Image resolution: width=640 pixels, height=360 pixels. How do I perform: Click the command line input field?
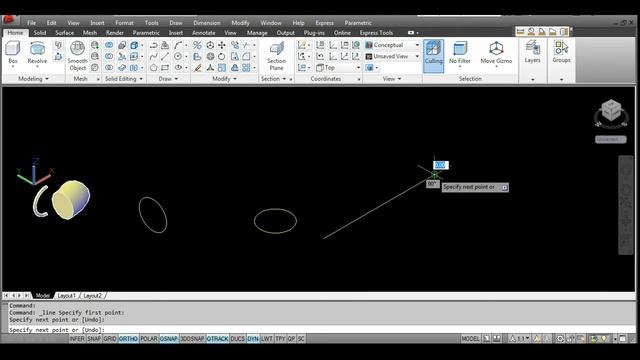[x=322, y=329]
